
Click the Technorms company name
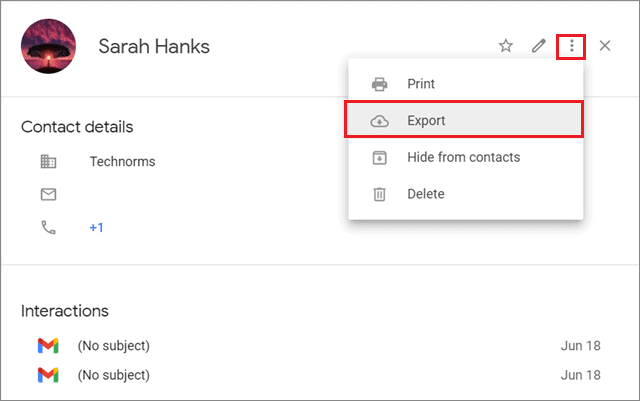click(x=122, y=162)
